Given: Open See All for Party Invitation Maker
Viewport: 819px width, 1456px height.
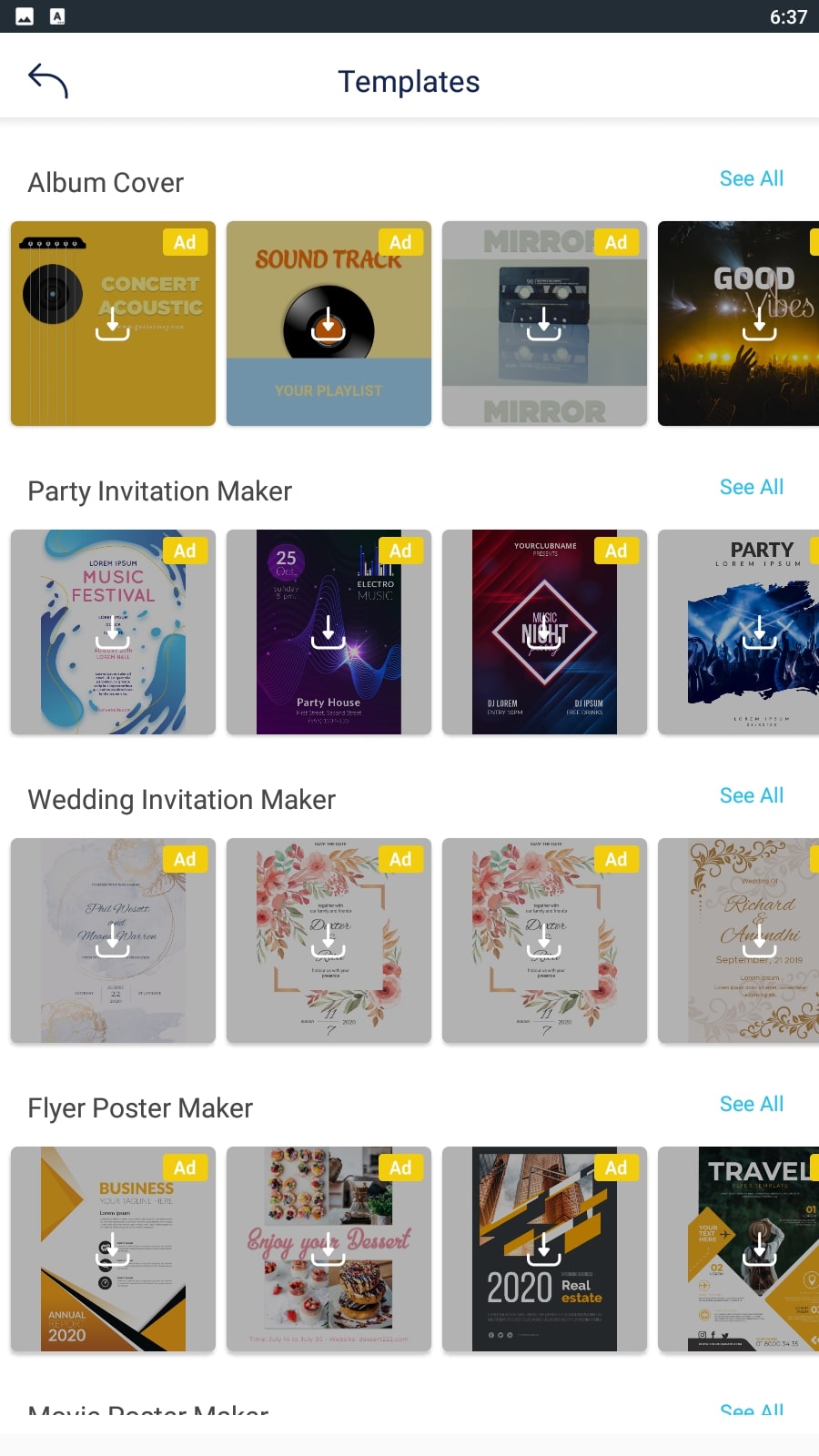Looking at the screenshot, I should 752,487.
